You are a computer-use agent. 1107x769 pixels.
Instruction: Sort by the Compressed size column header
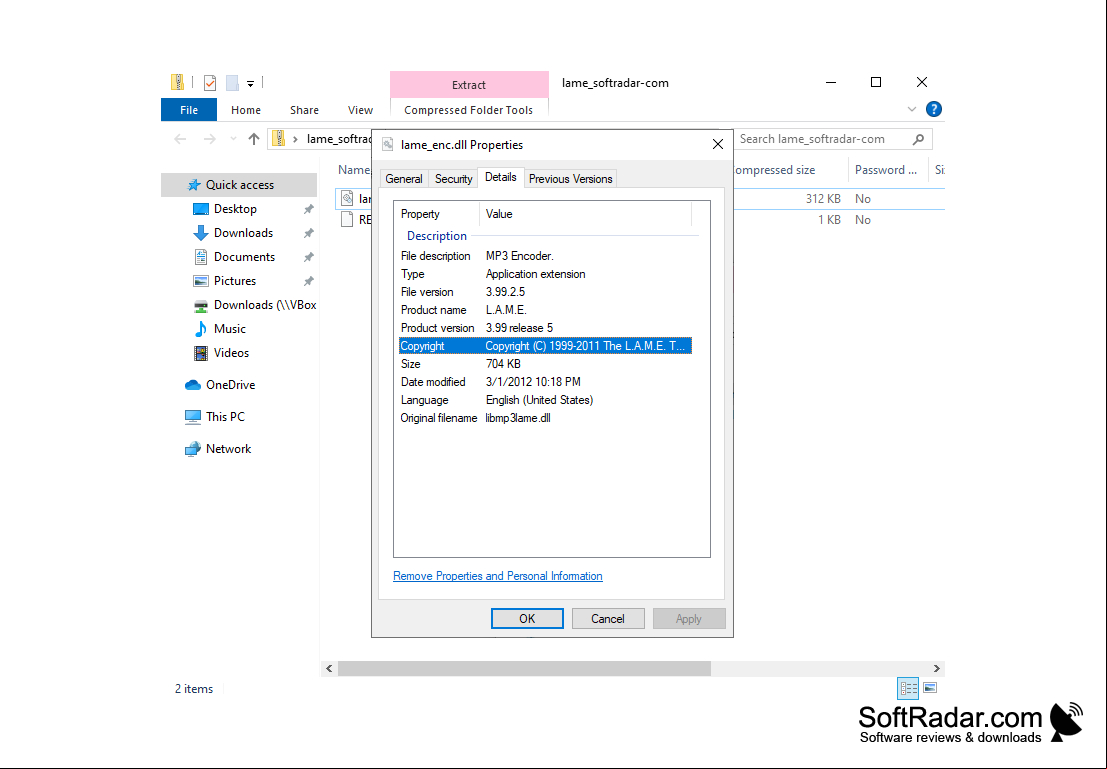(774, 170)
